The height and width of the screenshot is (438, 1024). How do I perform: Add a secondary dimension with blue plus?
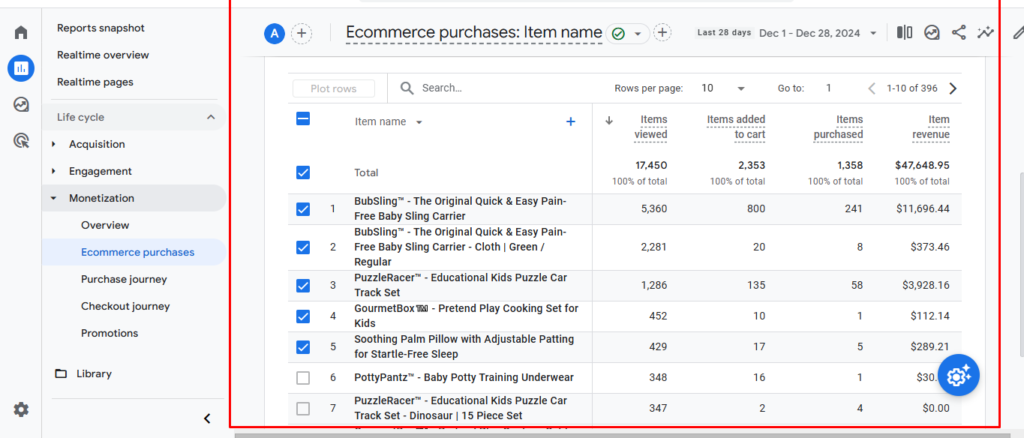point(570,121)
